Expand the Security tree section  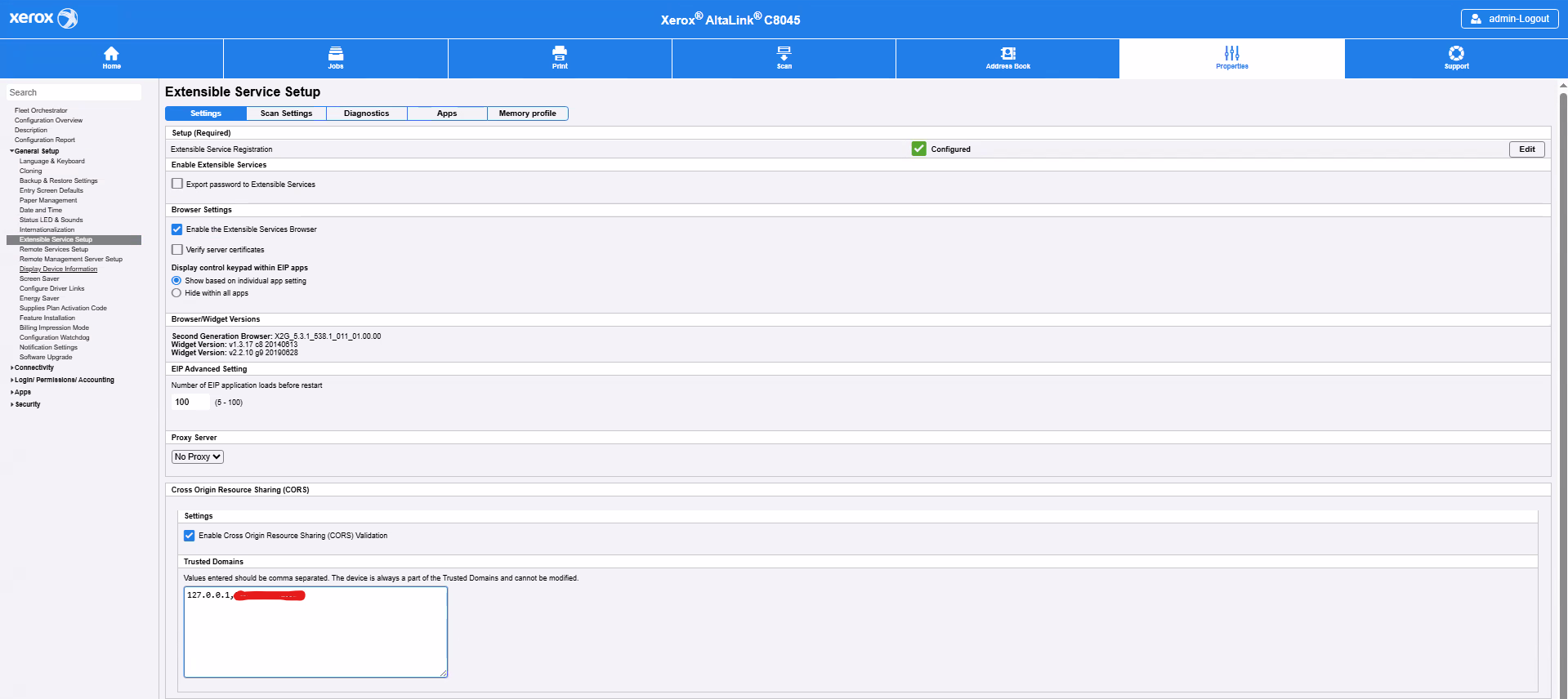coord(27,404)
